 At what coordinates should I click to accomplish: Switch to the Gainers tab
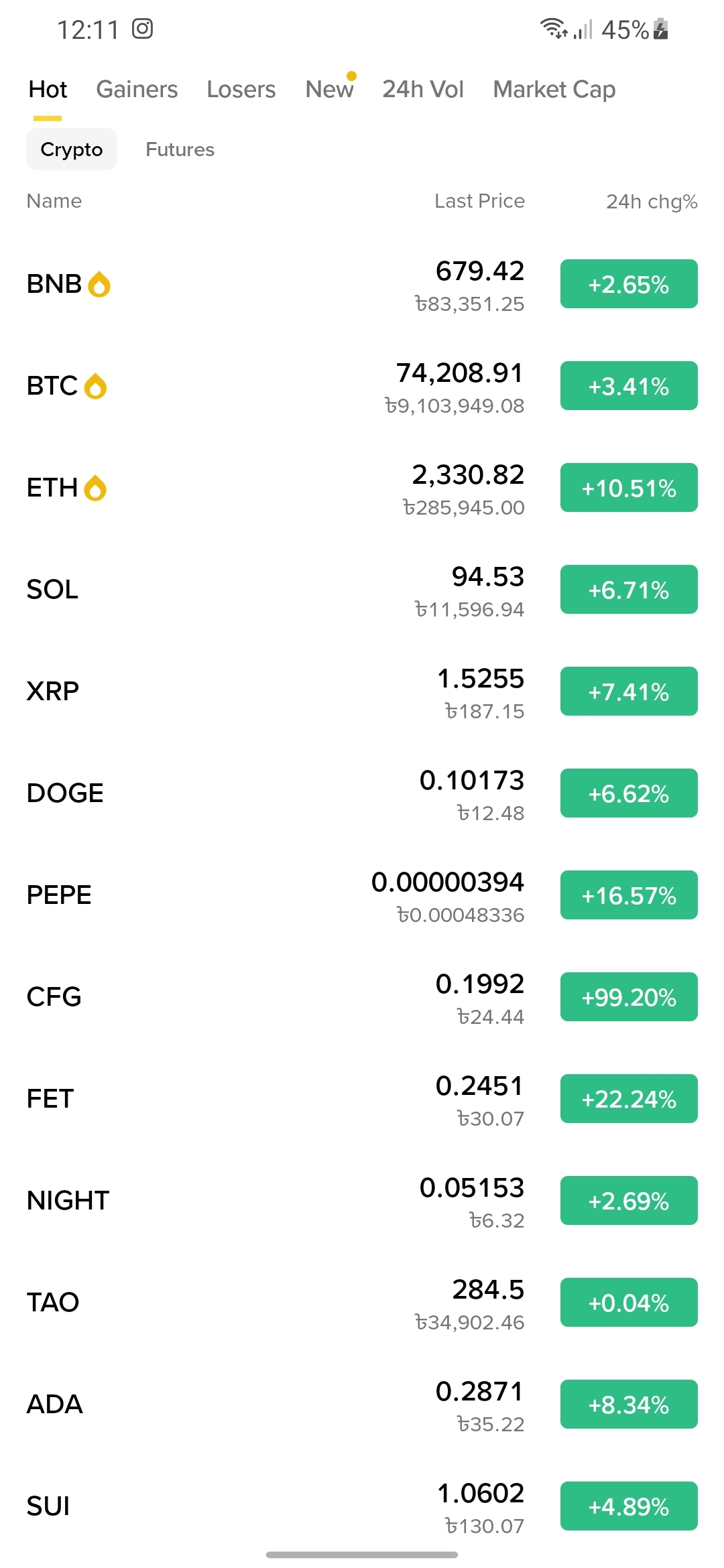click(x=137, y=89)
